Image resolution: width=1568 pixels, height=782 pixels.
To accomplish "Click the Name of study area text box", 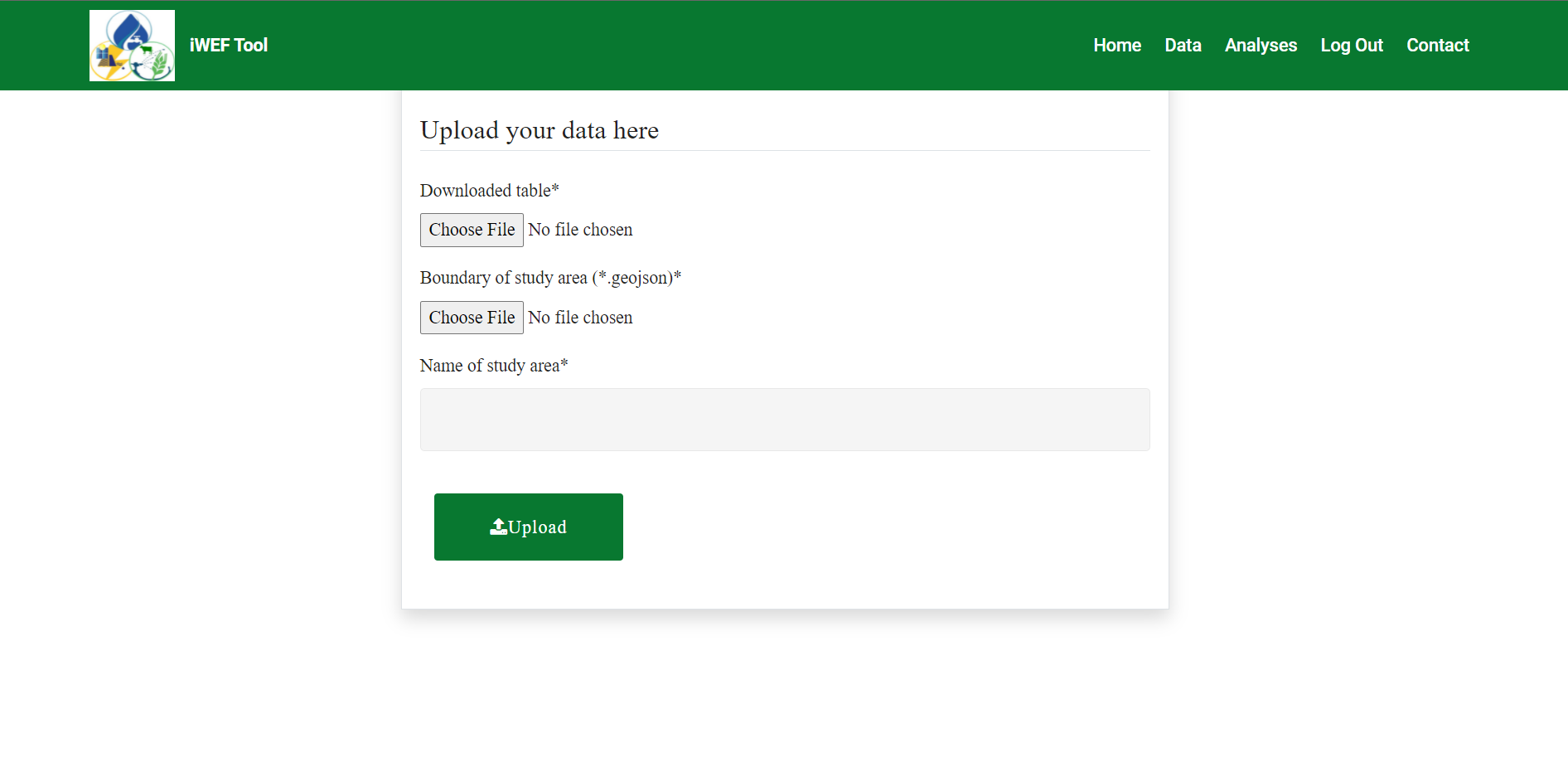I will (784, 419).
